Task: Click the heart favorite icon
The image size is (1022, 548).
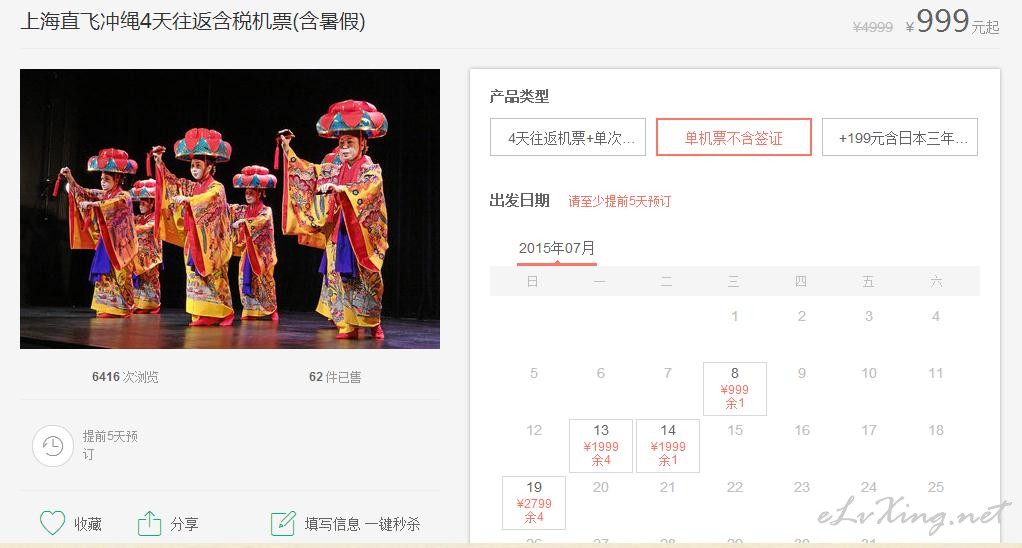Action: pos(53,523)
